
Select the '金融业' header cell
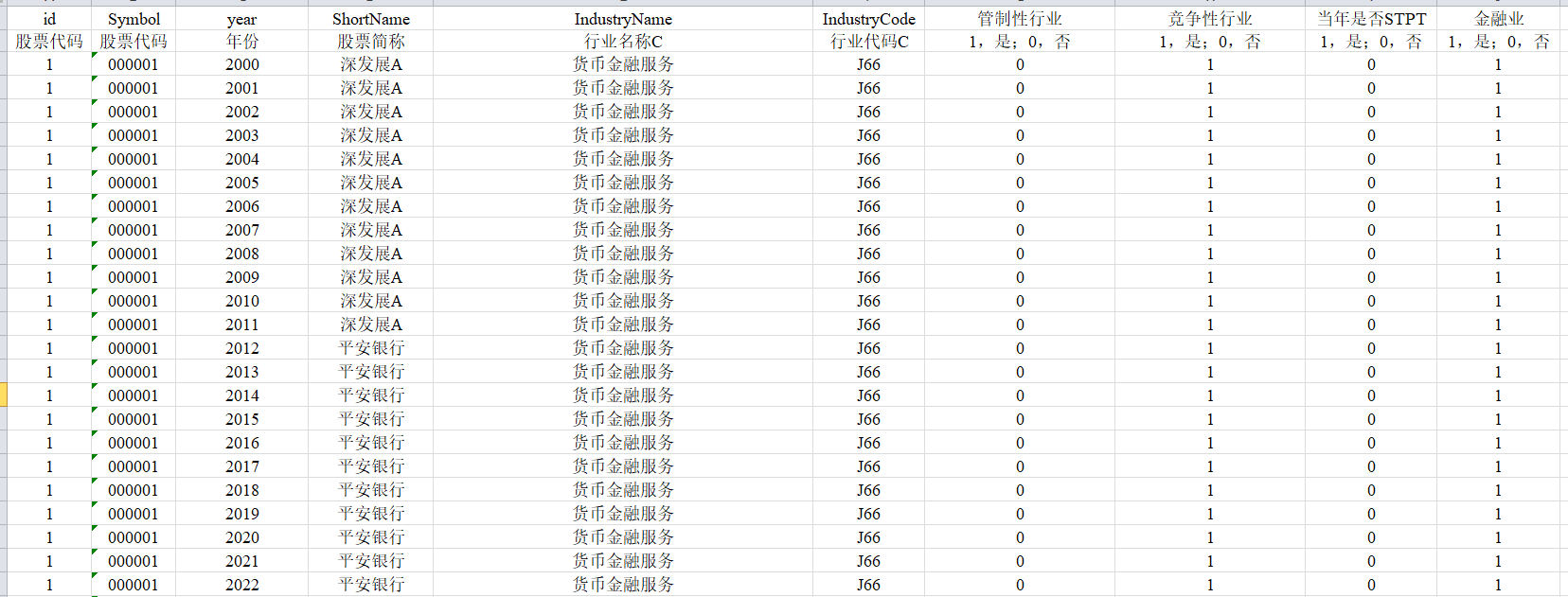click(1499, 18)
